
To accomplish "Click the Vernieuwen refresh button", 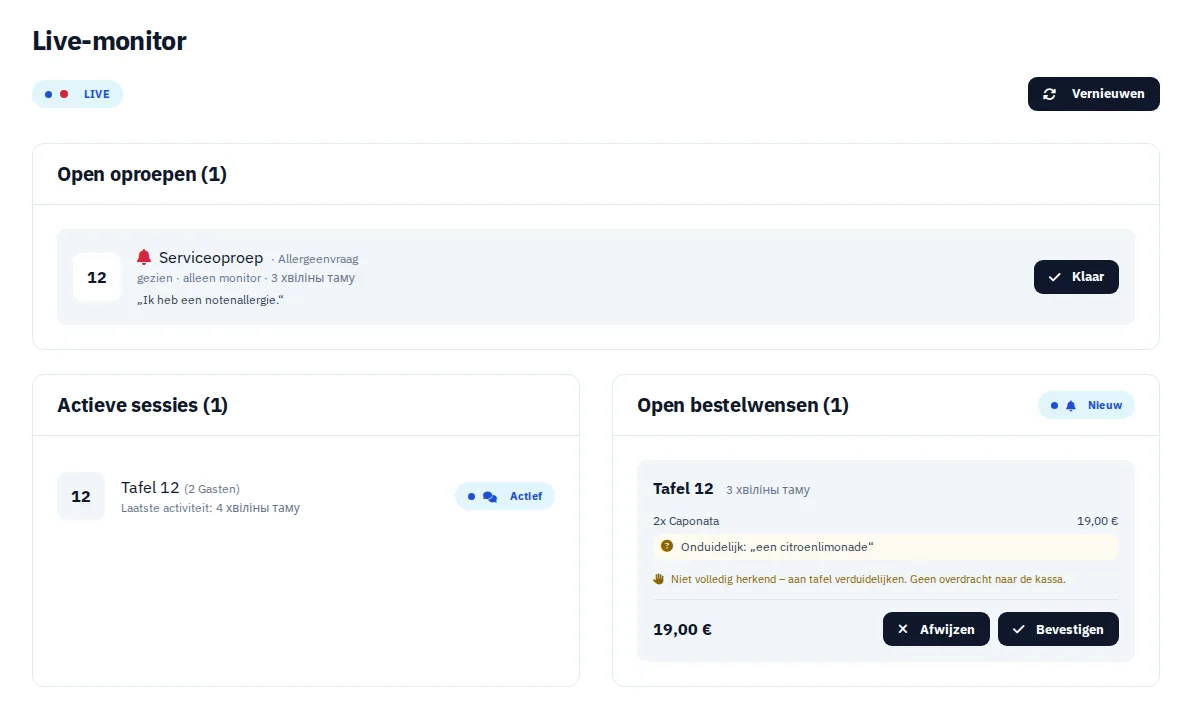I will click(x=1093, y=94).
